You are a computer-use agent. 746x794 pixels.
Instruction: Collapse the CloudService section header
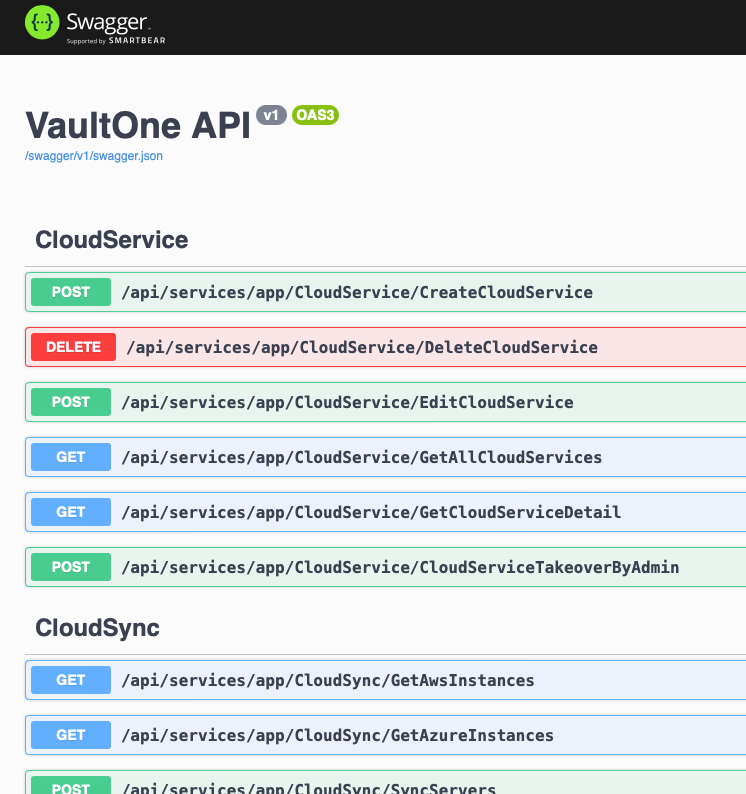click(x=112, y=240)
